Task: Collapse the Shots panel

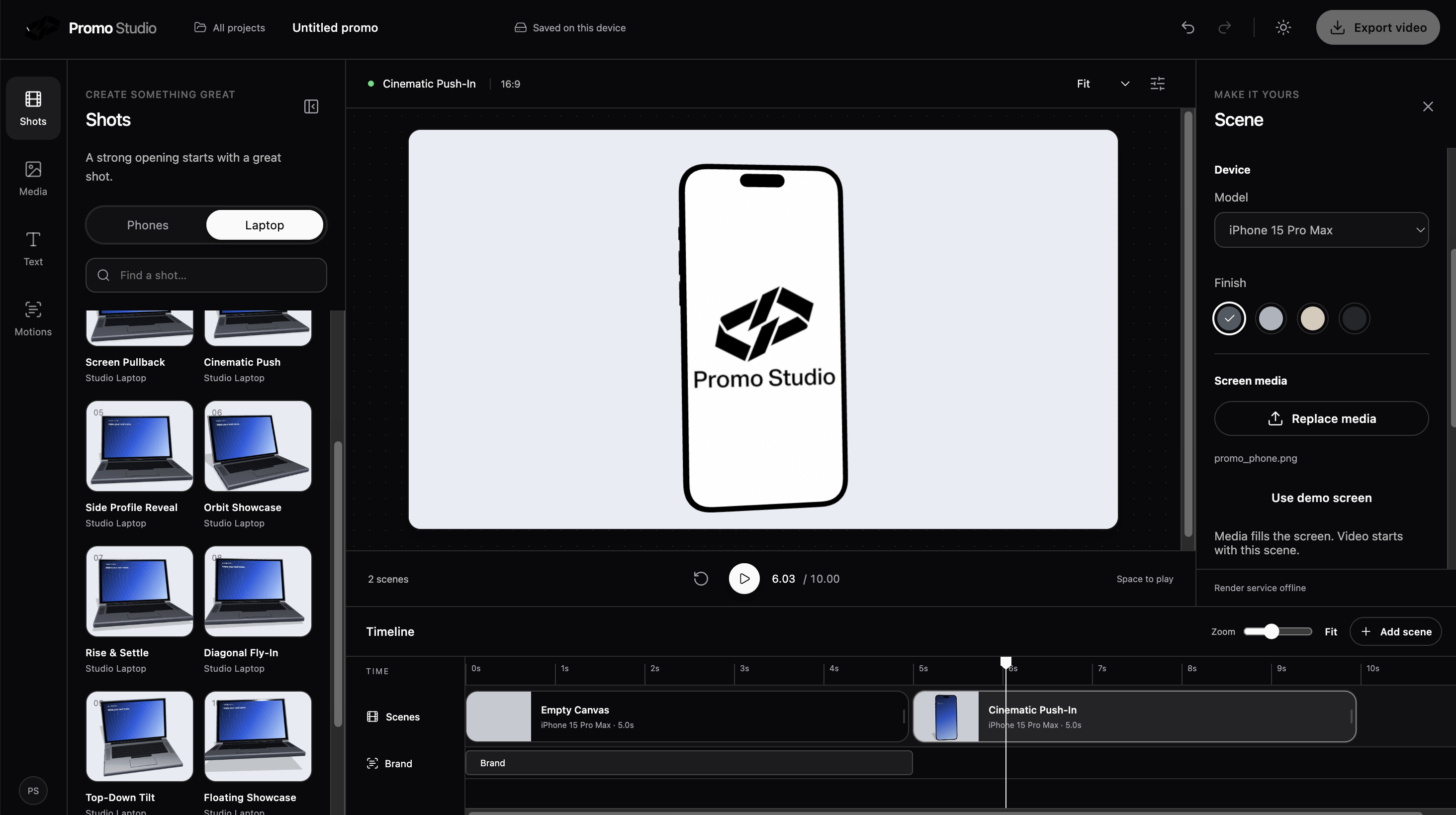Action: pyautogui.click(x=311, y=106)
